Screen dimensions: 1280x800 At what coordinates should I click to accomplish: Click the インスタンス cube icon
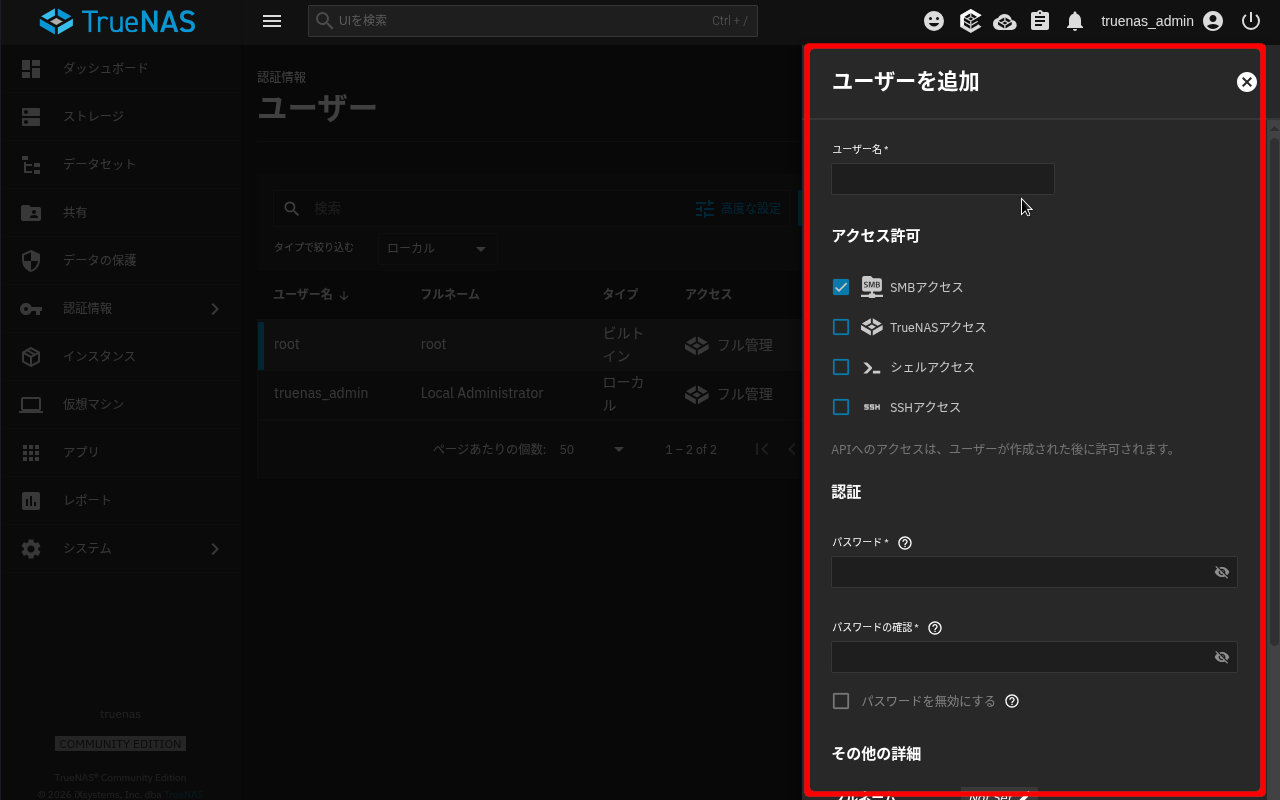click(x=31, y=356)
